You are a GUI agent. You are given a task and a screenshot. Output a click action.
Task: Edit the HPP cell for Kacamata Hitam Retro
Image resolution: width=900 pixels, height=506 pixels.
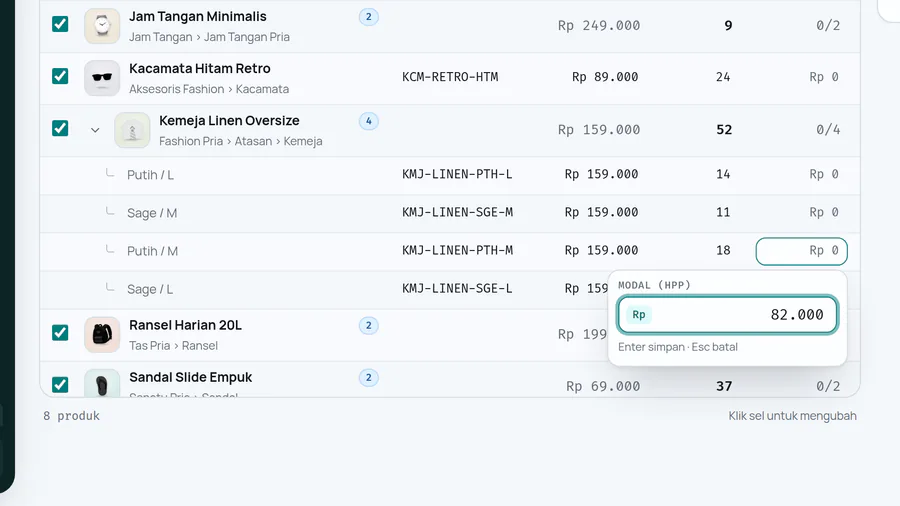[x=824, y=77]
